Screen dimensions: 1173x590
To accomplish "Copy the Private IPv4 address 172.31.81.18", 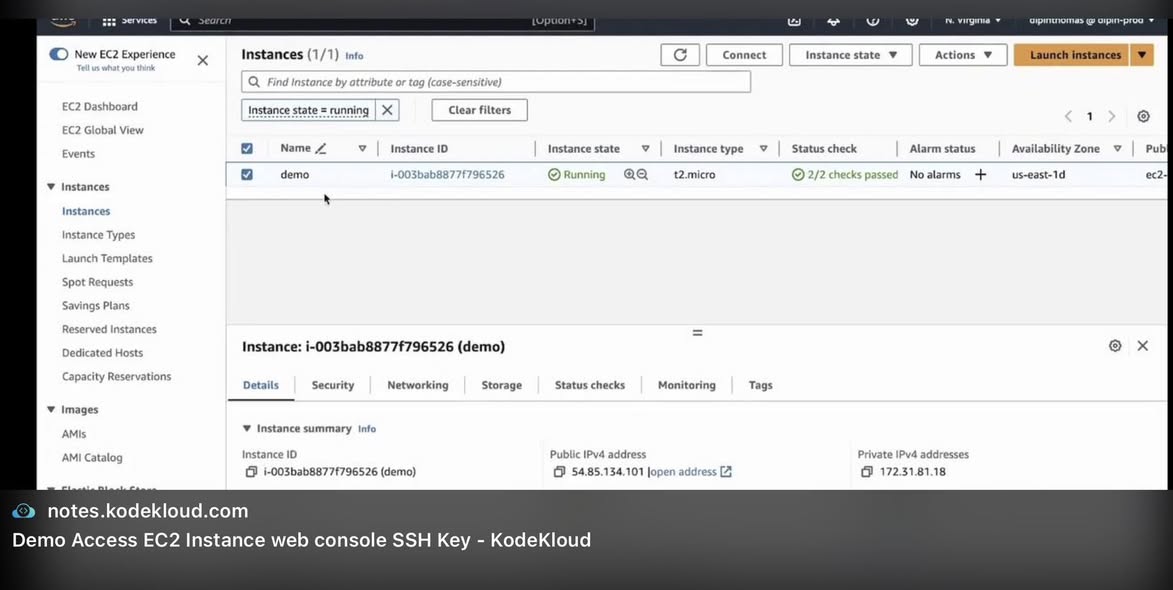I will (x=866, y=472).
